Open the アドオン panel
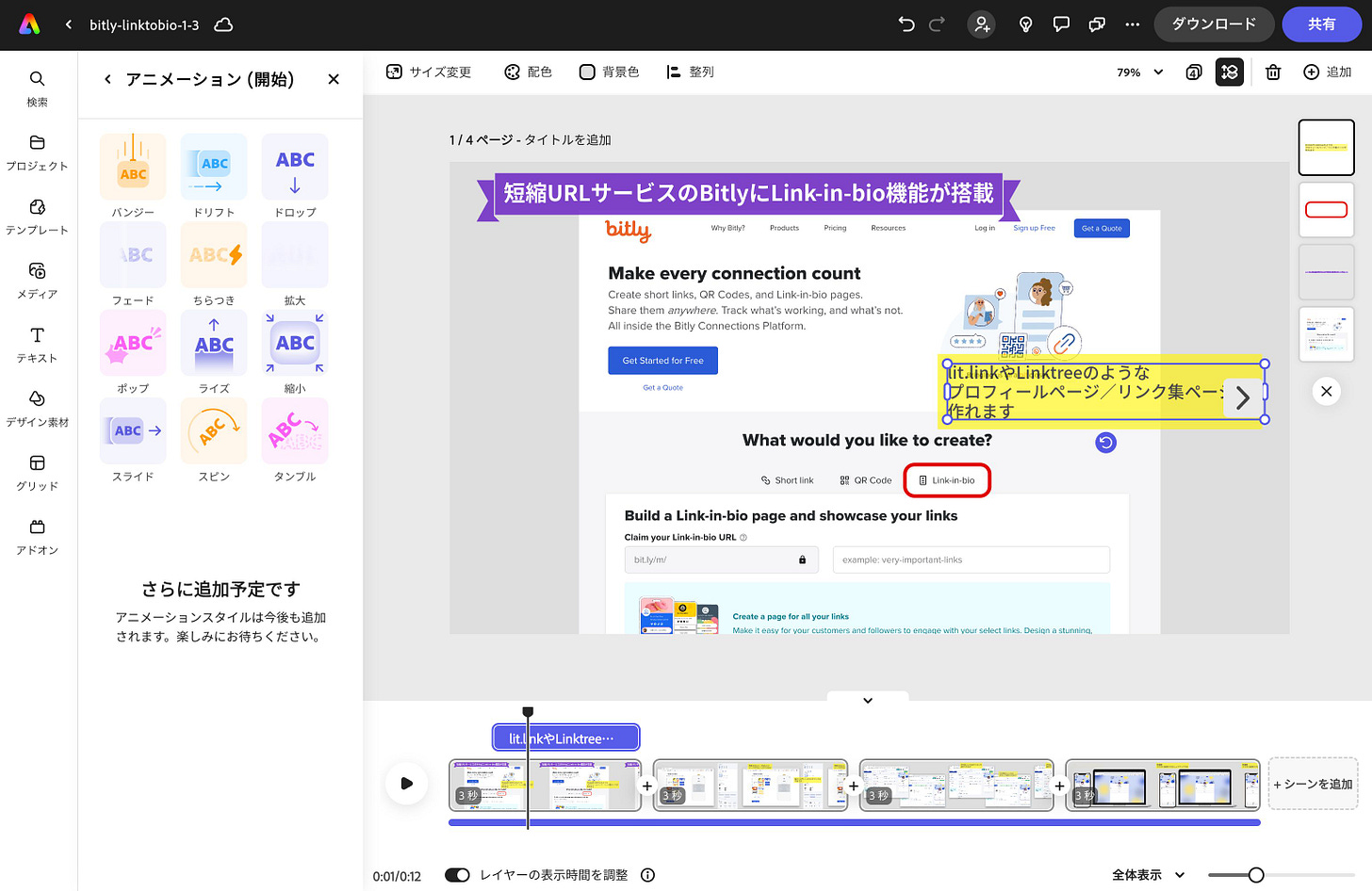The width and height of the screenshot is (1372, 891). click(x=38, y=537)
